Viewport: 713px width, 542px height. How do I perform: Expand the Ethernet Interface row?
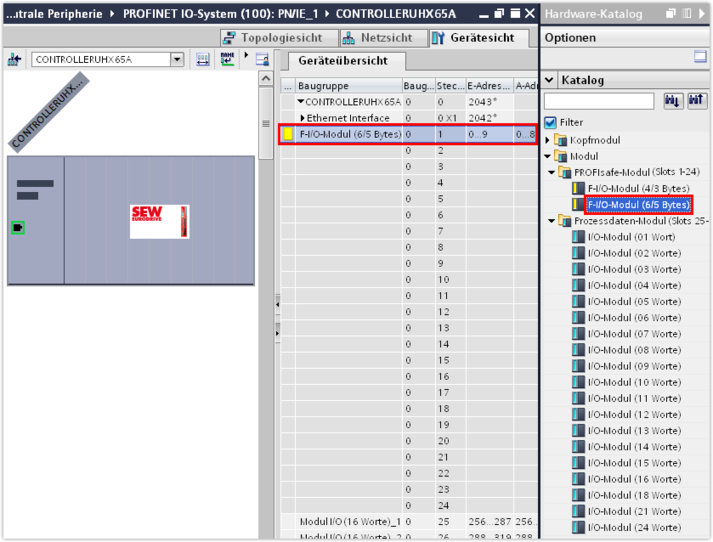[x=302, y=118]
